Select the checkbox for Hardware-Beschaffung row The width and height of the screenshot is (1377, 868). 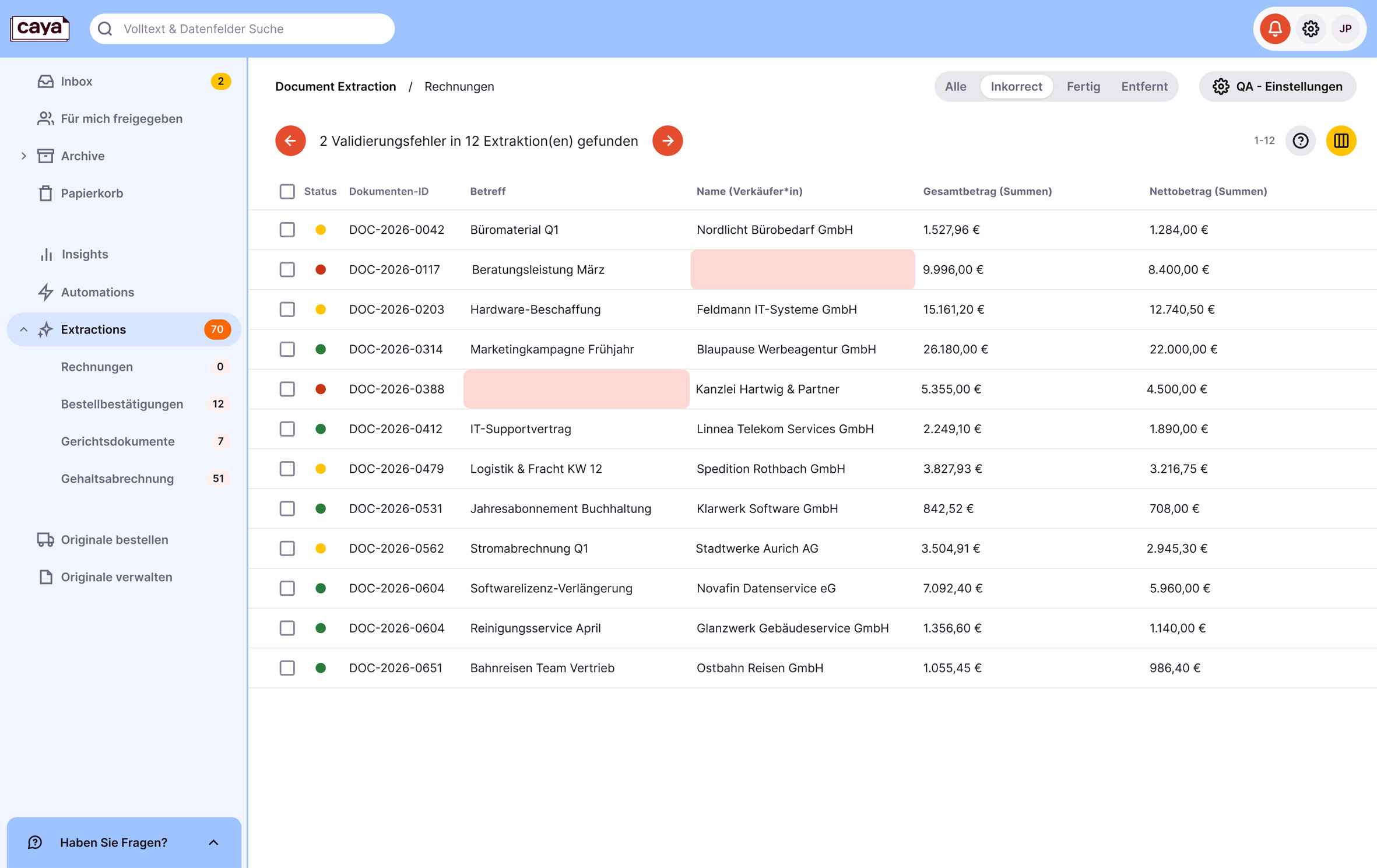coord(287,310)
